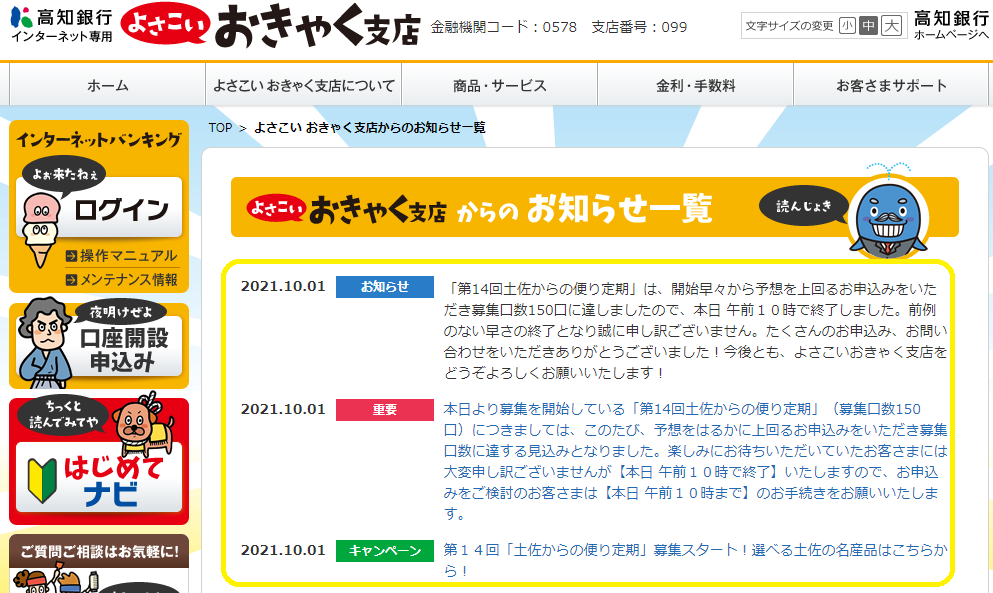The width and height of the screenshot is (993, 593).
Task: Click the 金融機関コード:0578 text
Action: point(503,27)
